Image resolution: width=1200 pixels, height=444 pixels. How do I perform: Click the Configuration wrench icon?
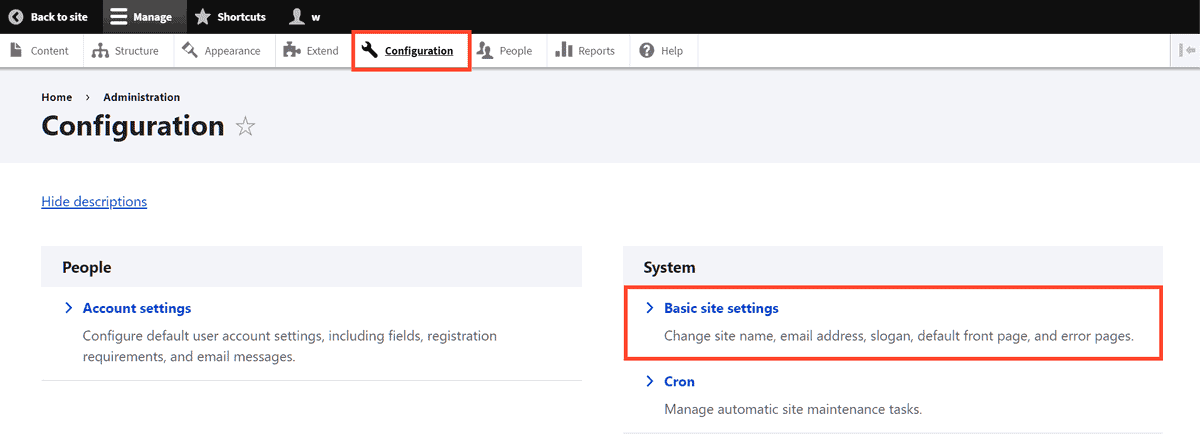pyautogui.click(x=370, y=51)
